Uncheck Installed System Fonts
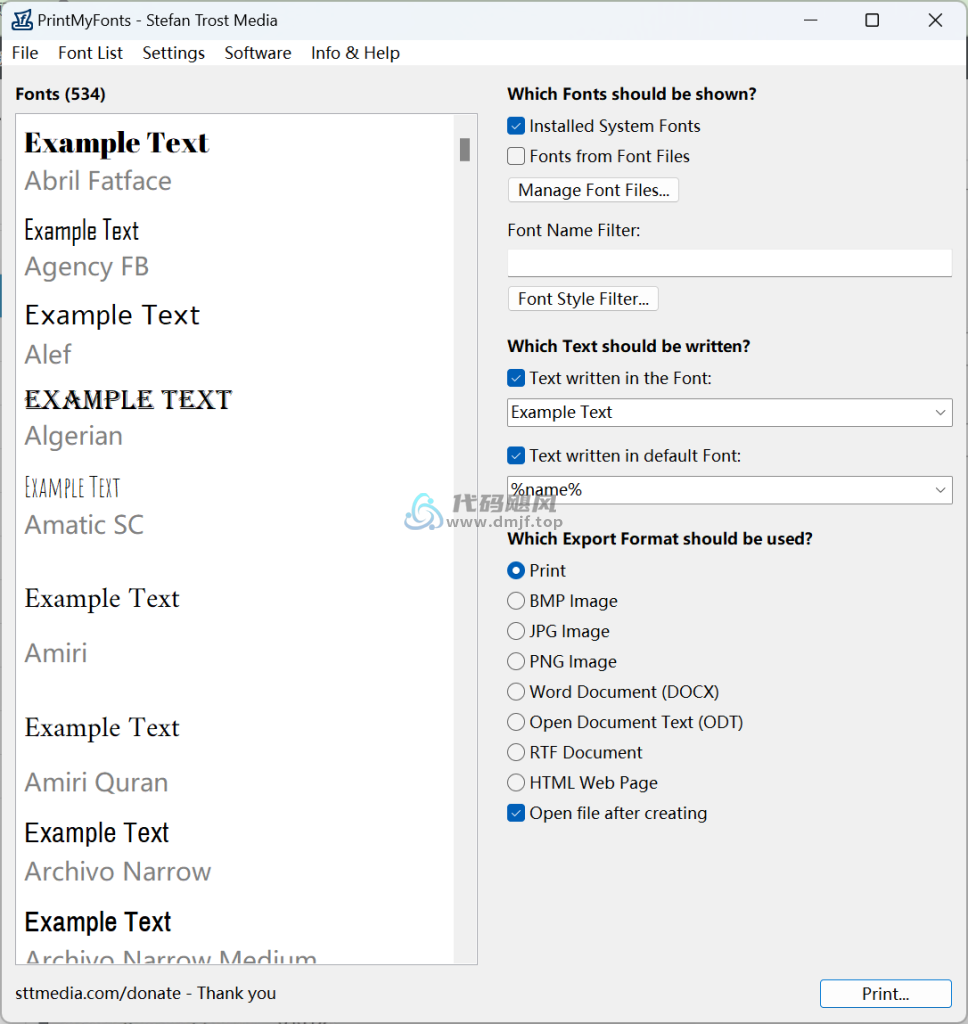Viewport: 968px width, 1024px height. 516,126
